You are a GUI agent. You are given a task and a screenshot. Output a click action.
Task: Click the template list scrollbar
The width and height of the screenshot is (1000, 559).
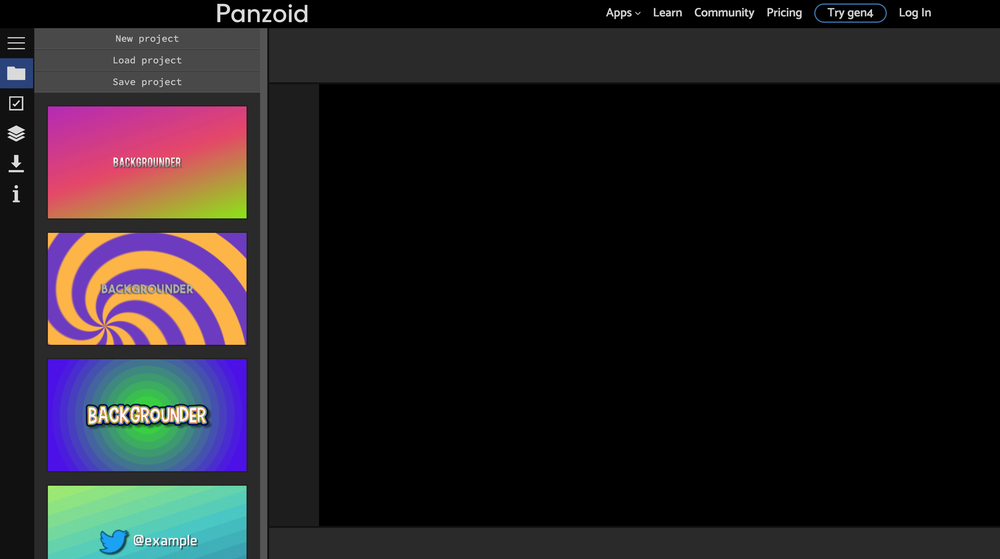point(263,293)
